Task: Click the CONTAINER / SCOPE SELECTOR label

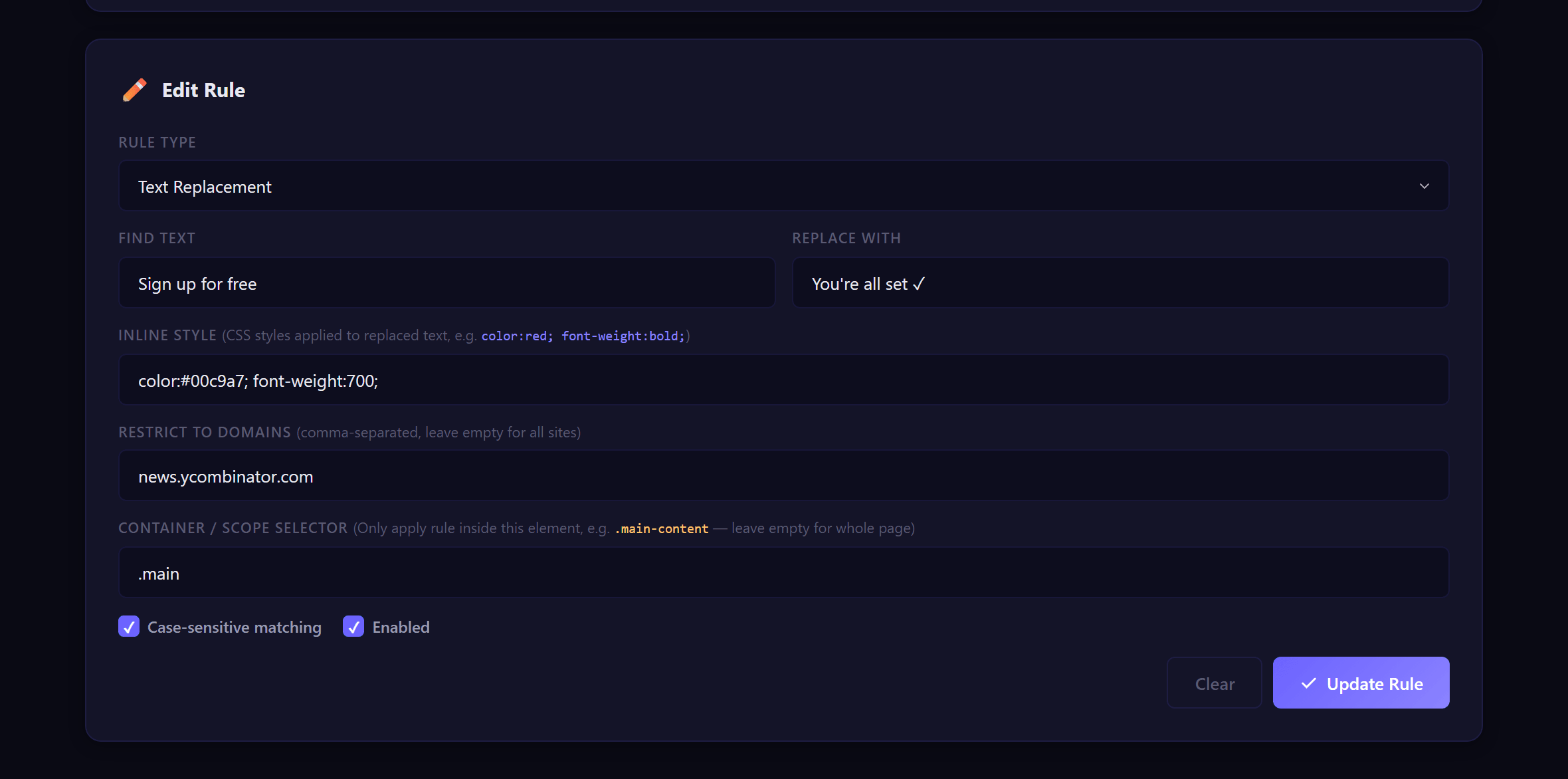Action: [x=233, y=528]
